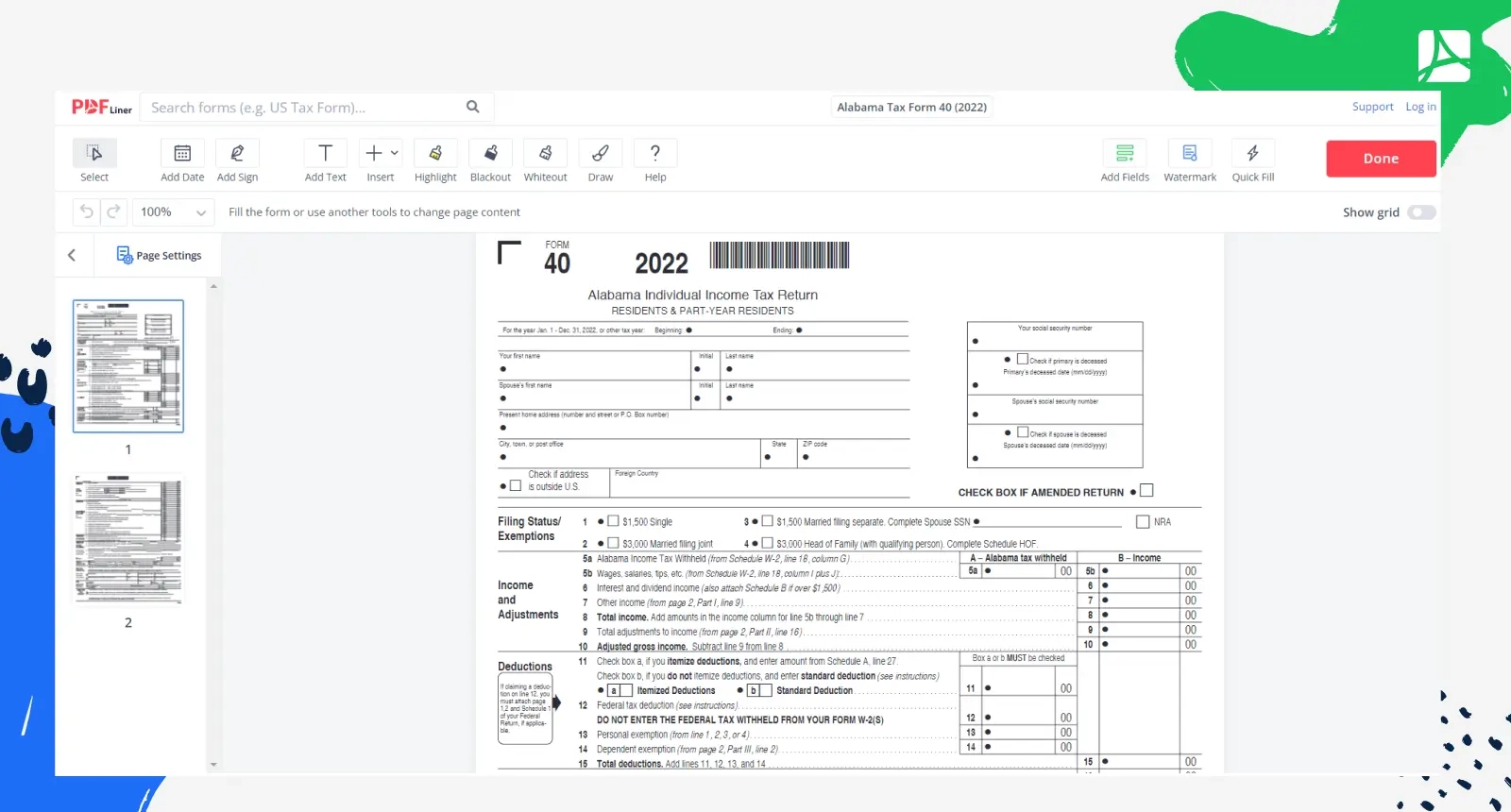The width and height of the screenshot is (1511, 812).
Task: Check the address outside U.S. box
Action: tap(516, 486)
